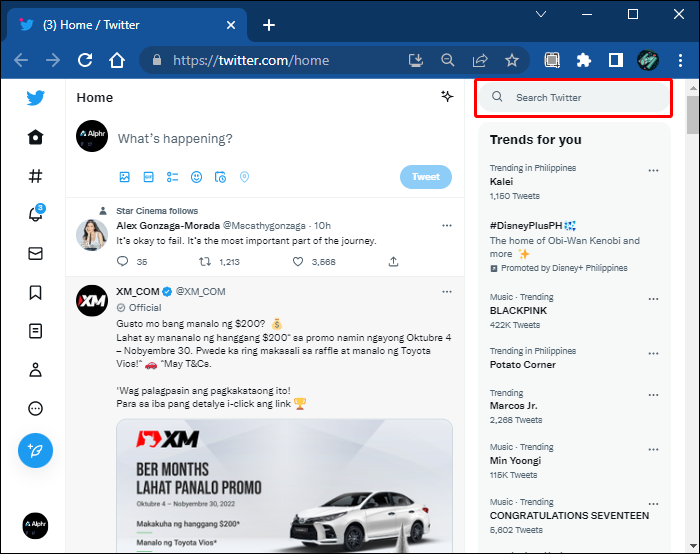The width and height of the screenshot is (700, 554).
Task: Add an image to the tweet
Action: (125, 177)
